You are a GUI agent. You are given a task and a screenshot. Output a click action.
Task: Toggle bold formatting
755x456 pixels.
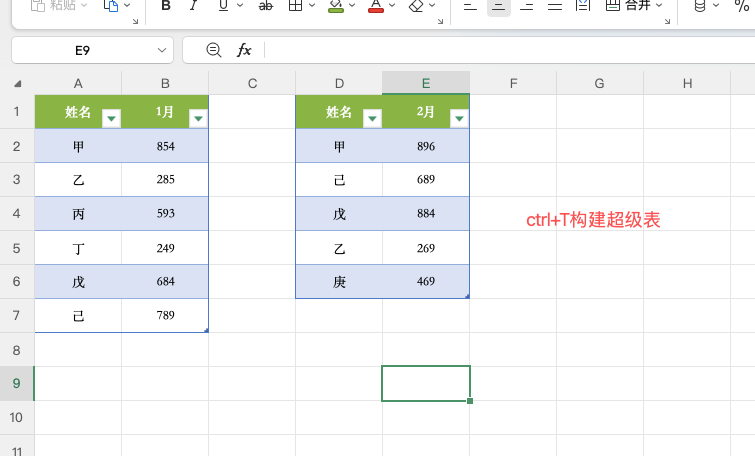click(166, 6)
